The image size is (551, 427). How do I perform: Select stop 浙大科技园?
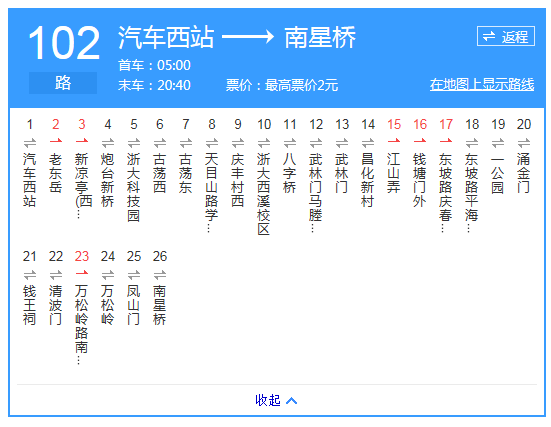pos(134,187)
